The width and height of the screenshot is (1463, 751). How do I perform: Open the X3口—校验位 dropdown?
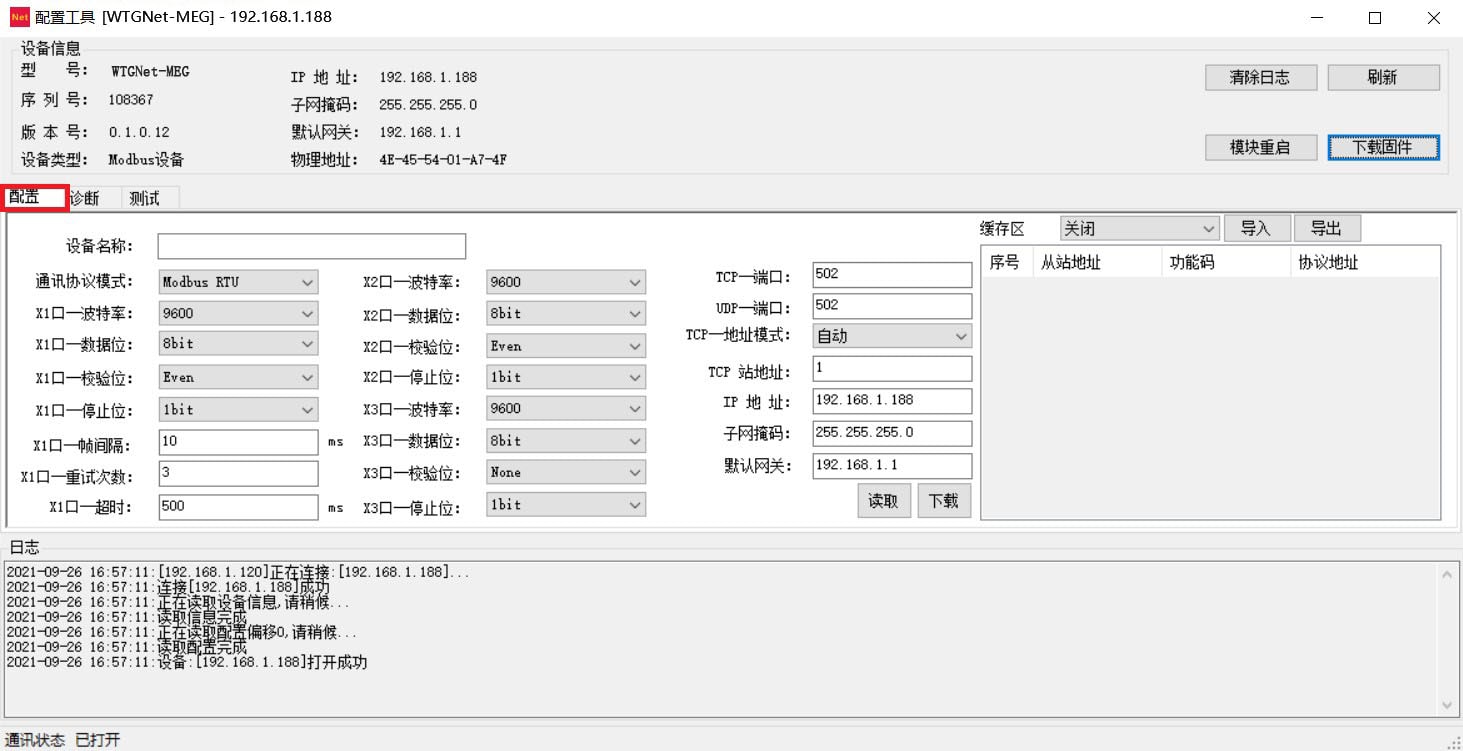click(566, 472)
